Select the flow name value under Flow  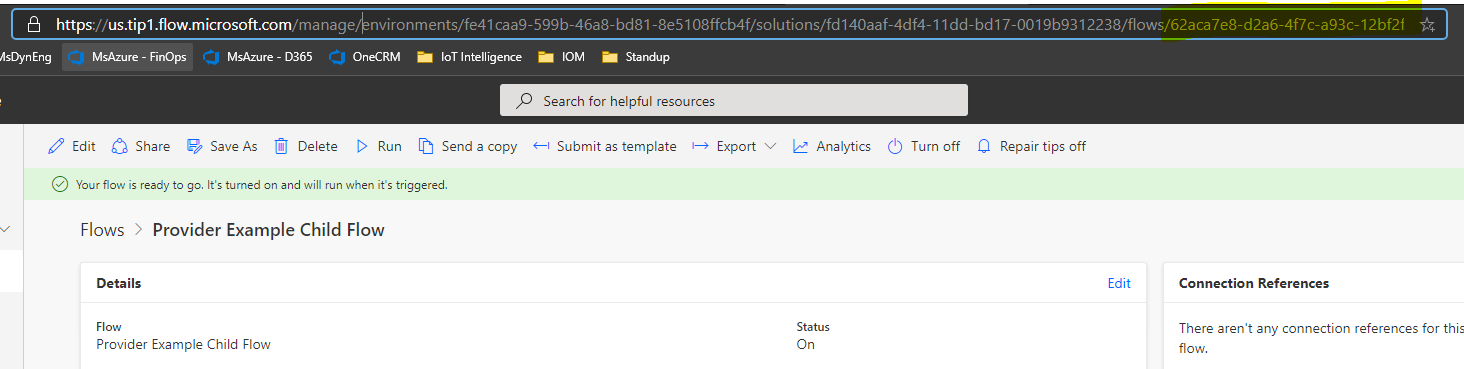pyautogui.click(x=183, y=344)
